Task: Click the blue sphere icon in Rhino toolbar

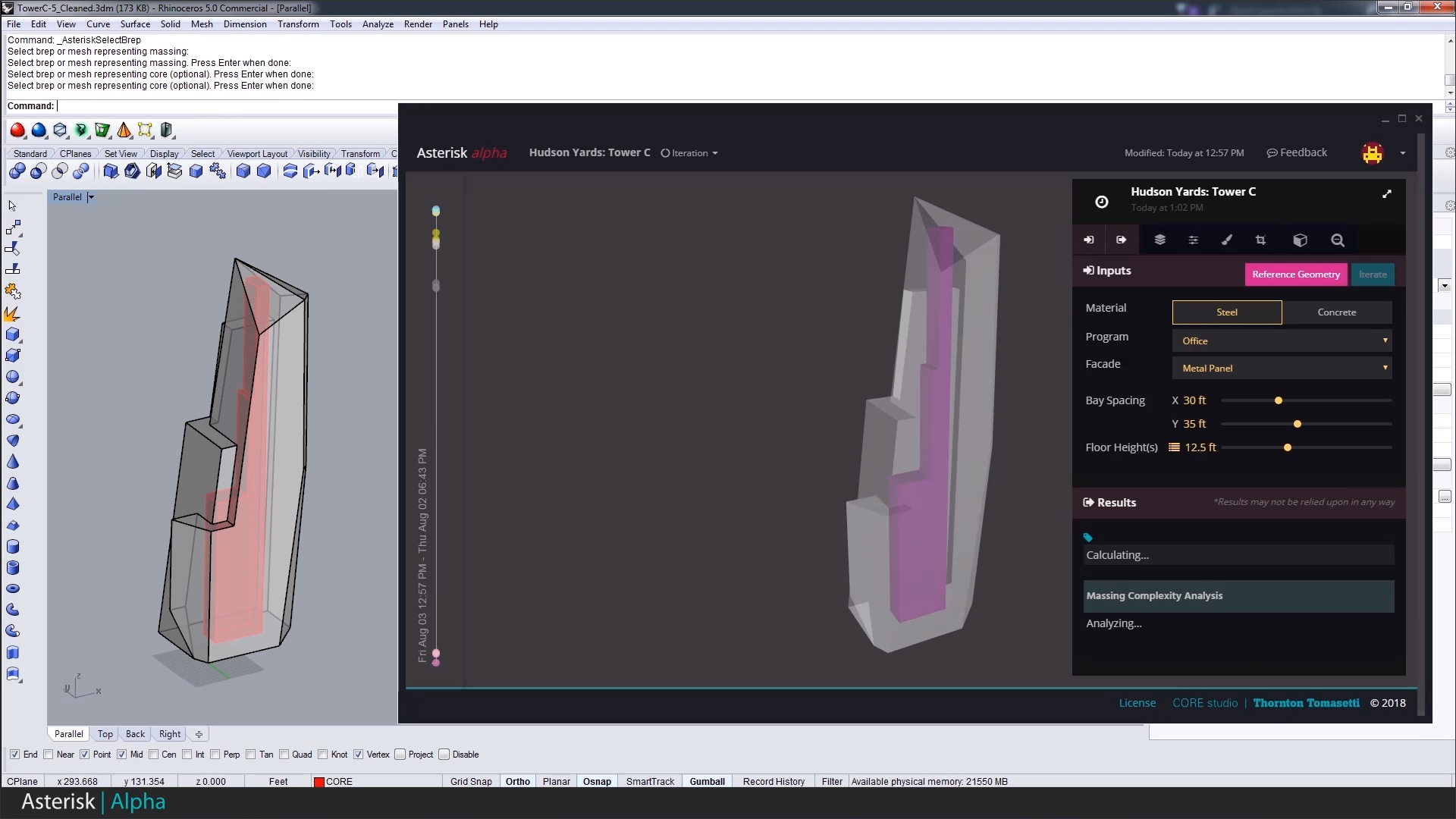Action: coord(39,130)
